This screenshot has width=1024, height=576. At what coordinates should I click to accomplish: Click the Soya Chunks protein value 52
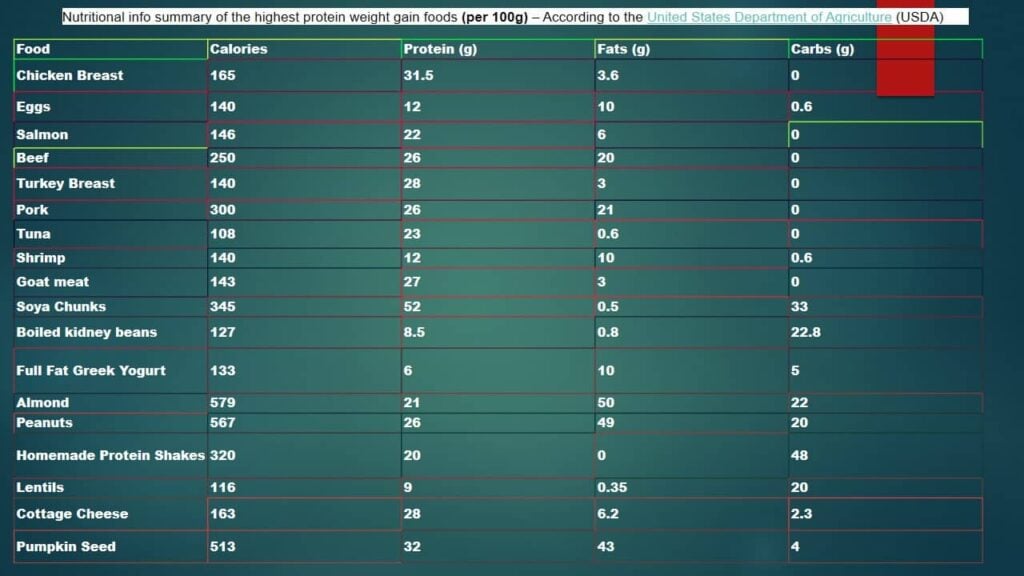coord(411,306)
